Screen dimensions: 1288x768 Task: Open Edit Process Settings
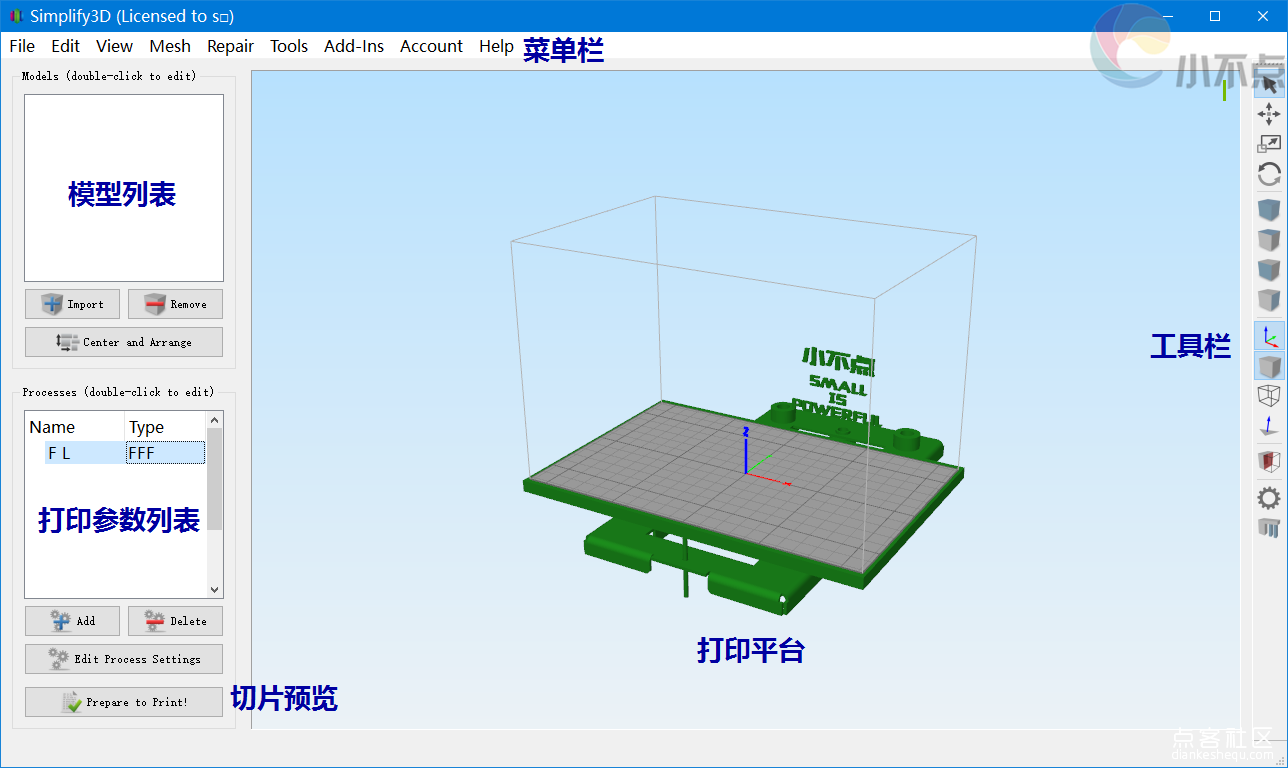pyautogui.click(x=124, y=659)
